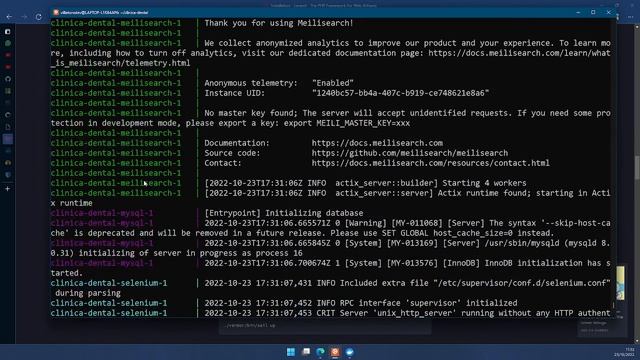This screenshot has height=360, width=640.
Task: Open the github.com/meilisearch/meilisearch link
Action: click(410, 153)
